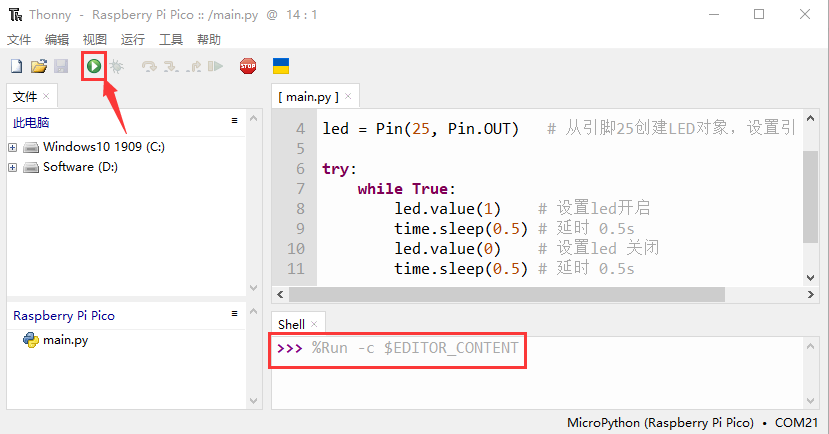The height and width of the screenshot is (434, 829).
Task: Open the 文件 menu
Action: point(19,40)
